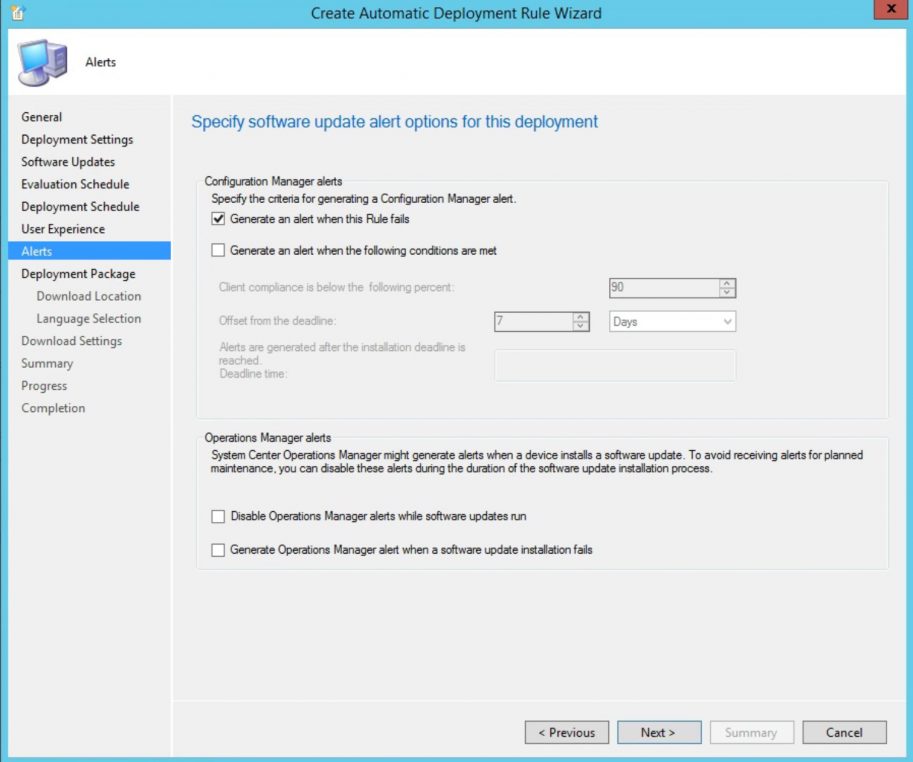Screen dimensions: 913x762
Task: Click the Previous button
Action: 567,732
